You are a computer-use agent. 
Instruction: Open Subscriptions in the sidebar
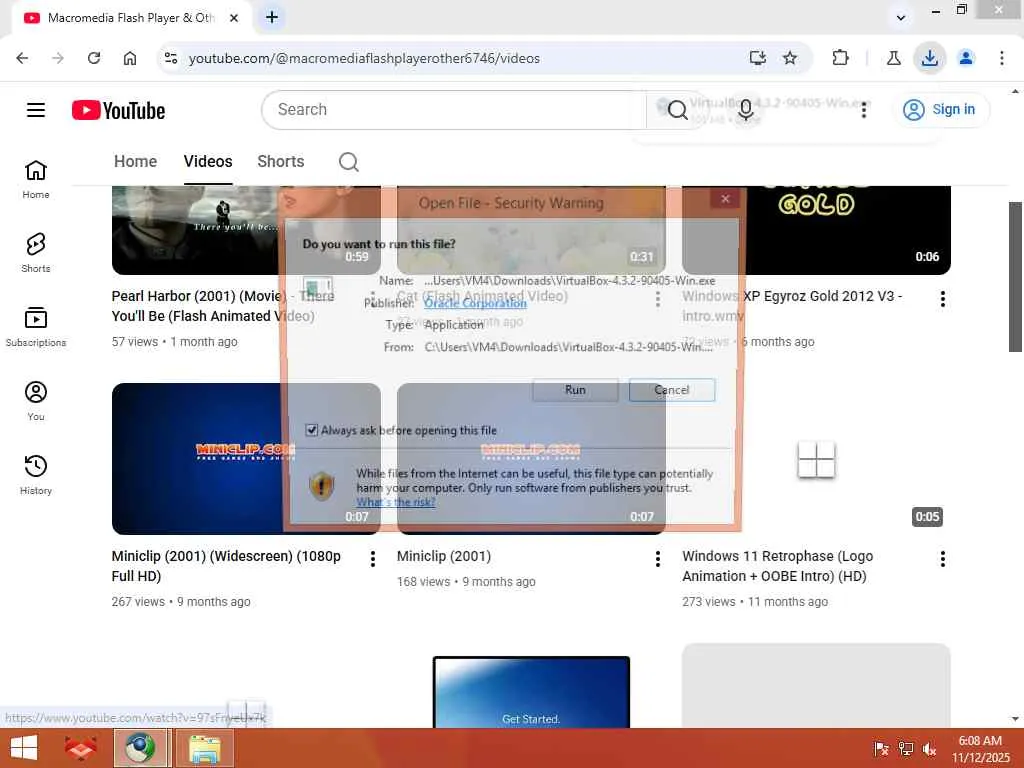[x=36, y=327]
